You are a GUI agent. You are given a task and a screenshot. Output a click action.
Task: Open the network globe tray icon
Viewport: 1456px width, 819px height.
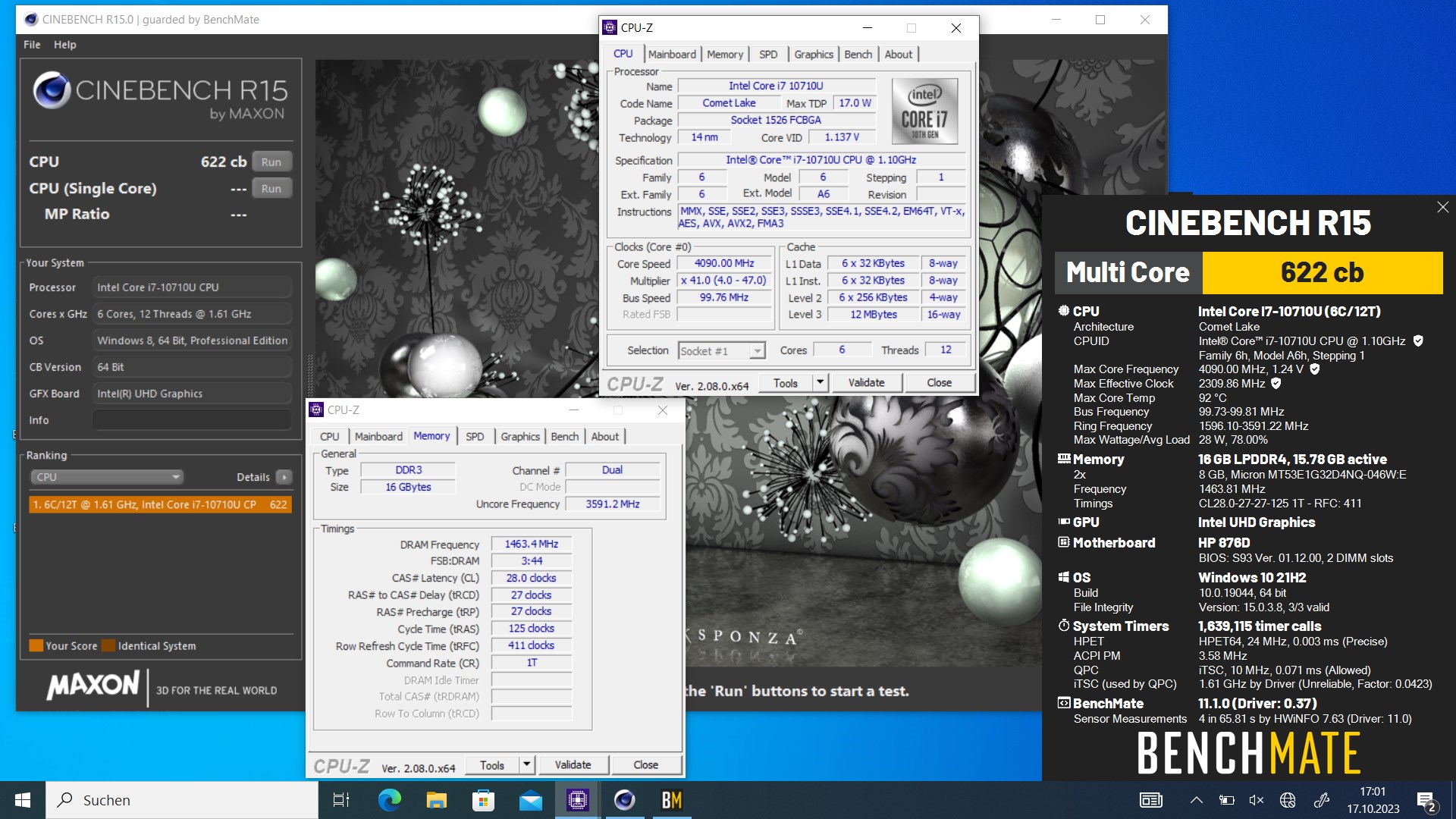tap(1288, 800)
